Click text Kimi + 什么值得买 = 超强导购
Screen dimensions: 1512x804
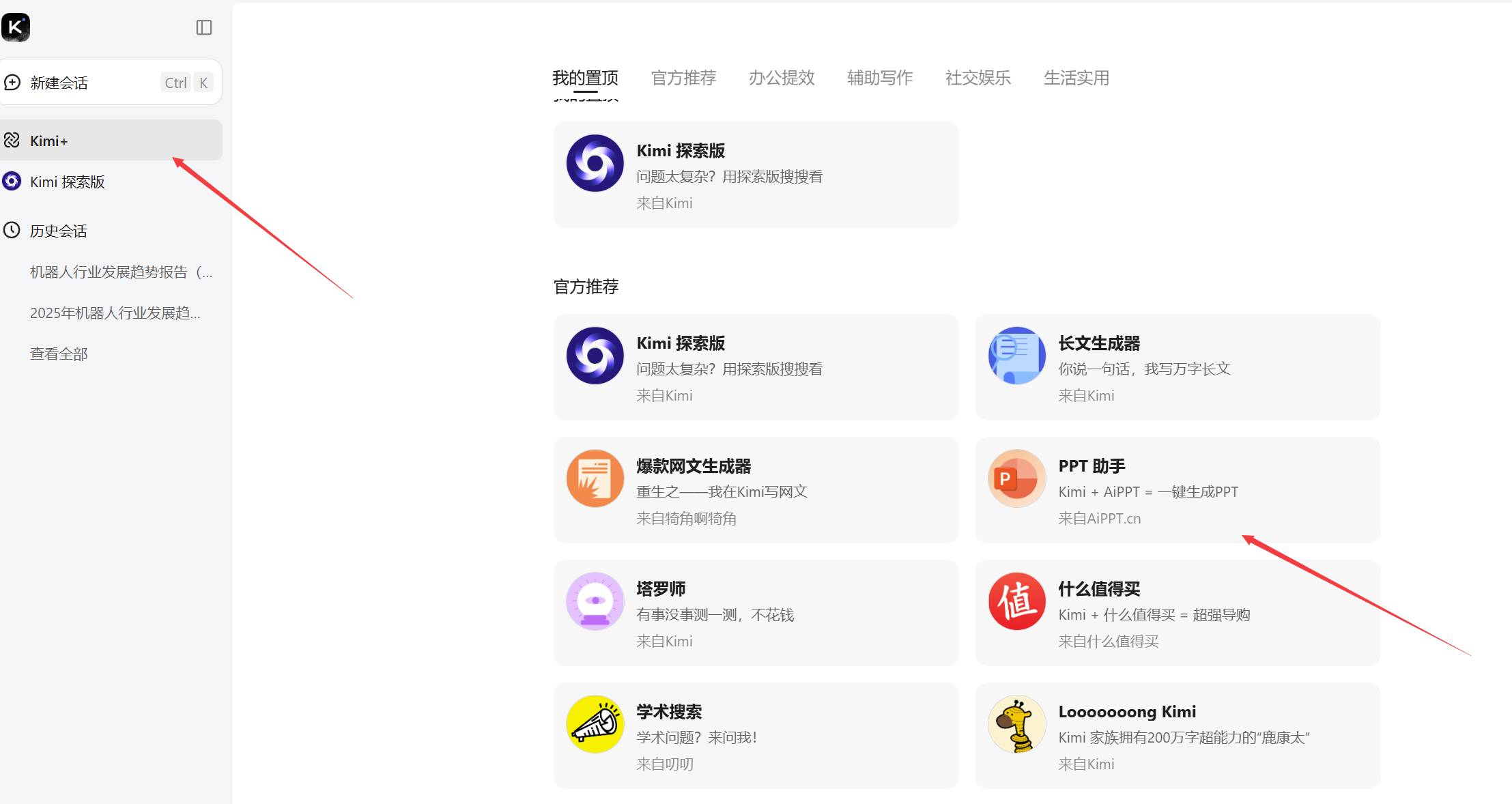coord(1154,615)
